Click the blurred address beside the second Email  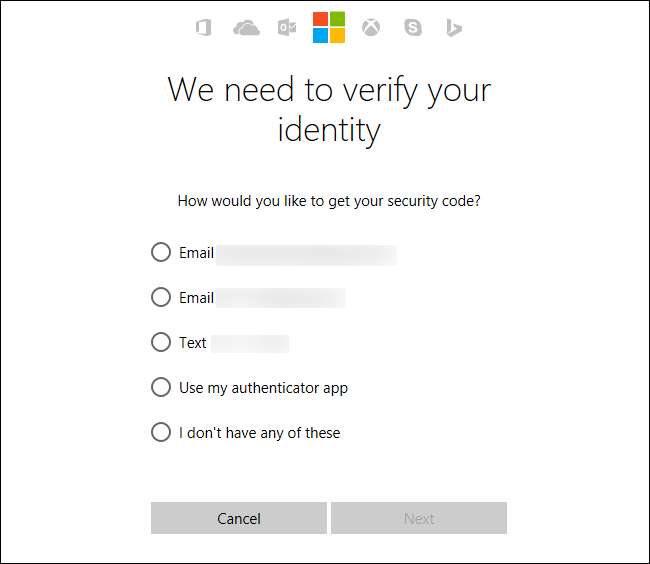[281, 298]
